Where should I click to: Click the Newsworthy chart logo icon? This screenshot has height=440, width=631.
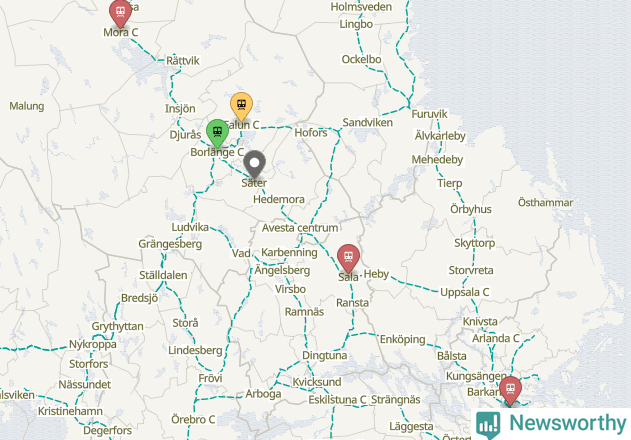pos(489,425)
